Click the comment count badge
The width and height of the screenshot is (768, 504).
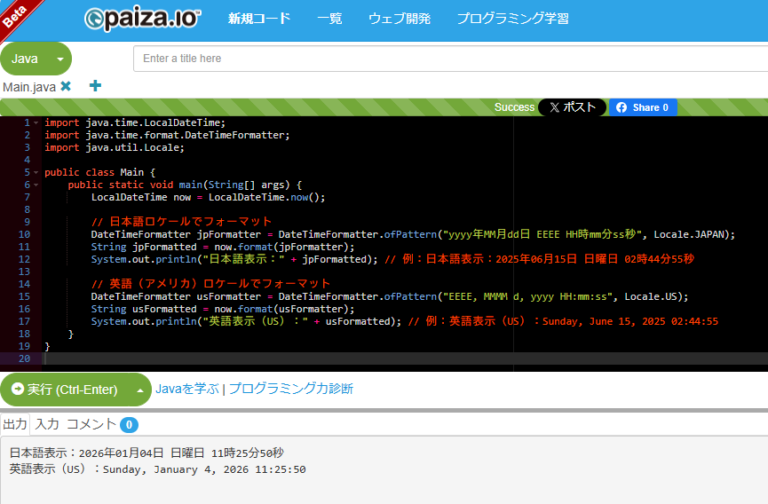coord(129,425)
